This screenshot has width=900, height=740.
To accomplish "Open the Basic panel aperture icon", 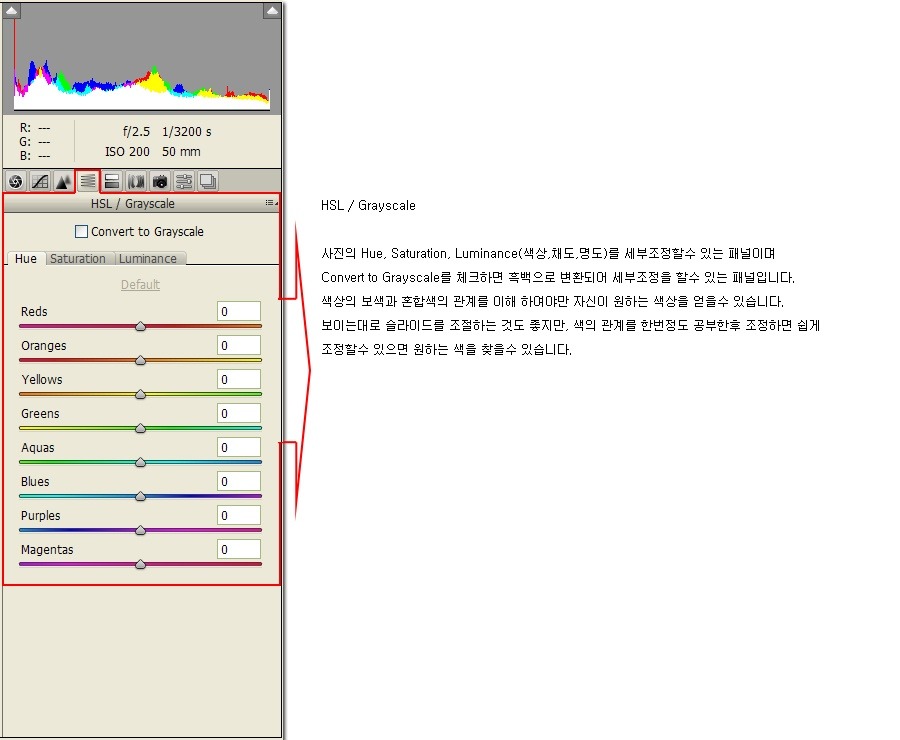I will coord(16,181).
